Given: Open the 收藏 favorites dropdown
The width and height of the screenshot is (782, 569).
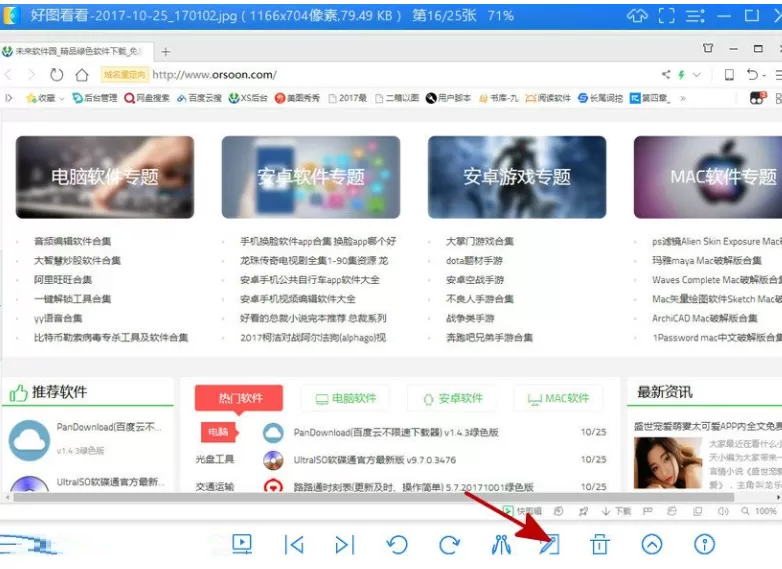Looking at the screenshot, I should pyautogui.click(x=45, y=98).
